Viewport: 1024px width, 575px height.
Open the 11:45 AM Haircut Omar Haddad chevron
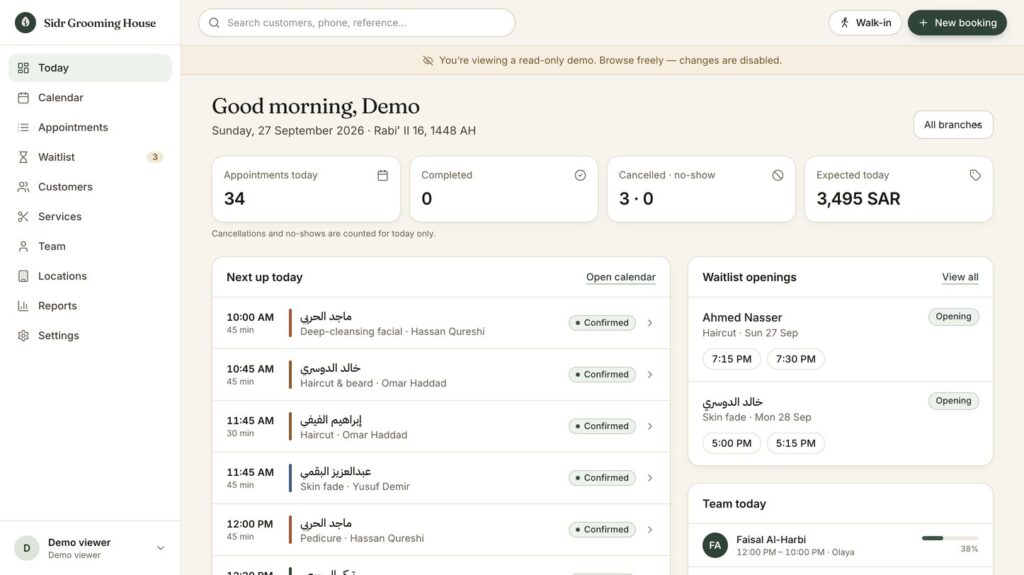point(650,426)
